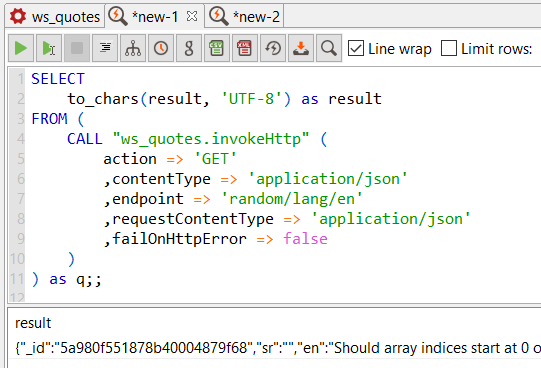Click the failOnHttpError parameter name

[x=179, y=239]
